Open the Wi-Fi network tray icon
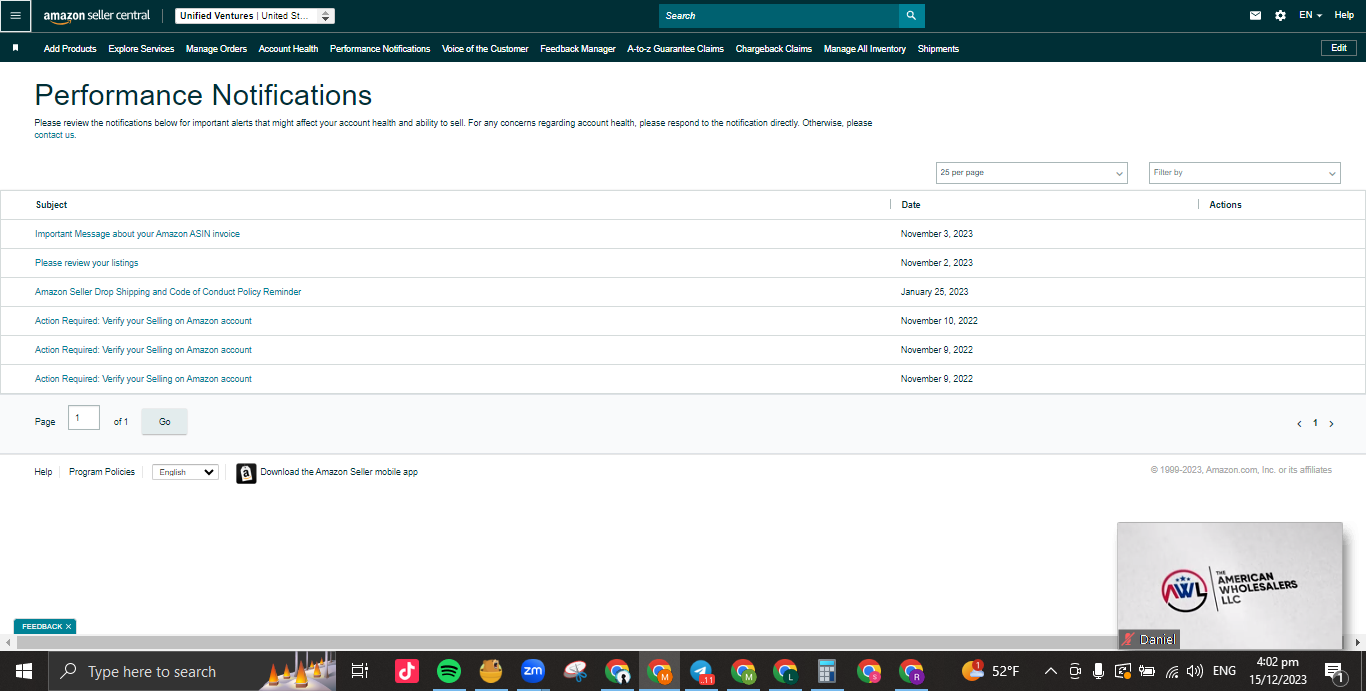 point(1172,671)
